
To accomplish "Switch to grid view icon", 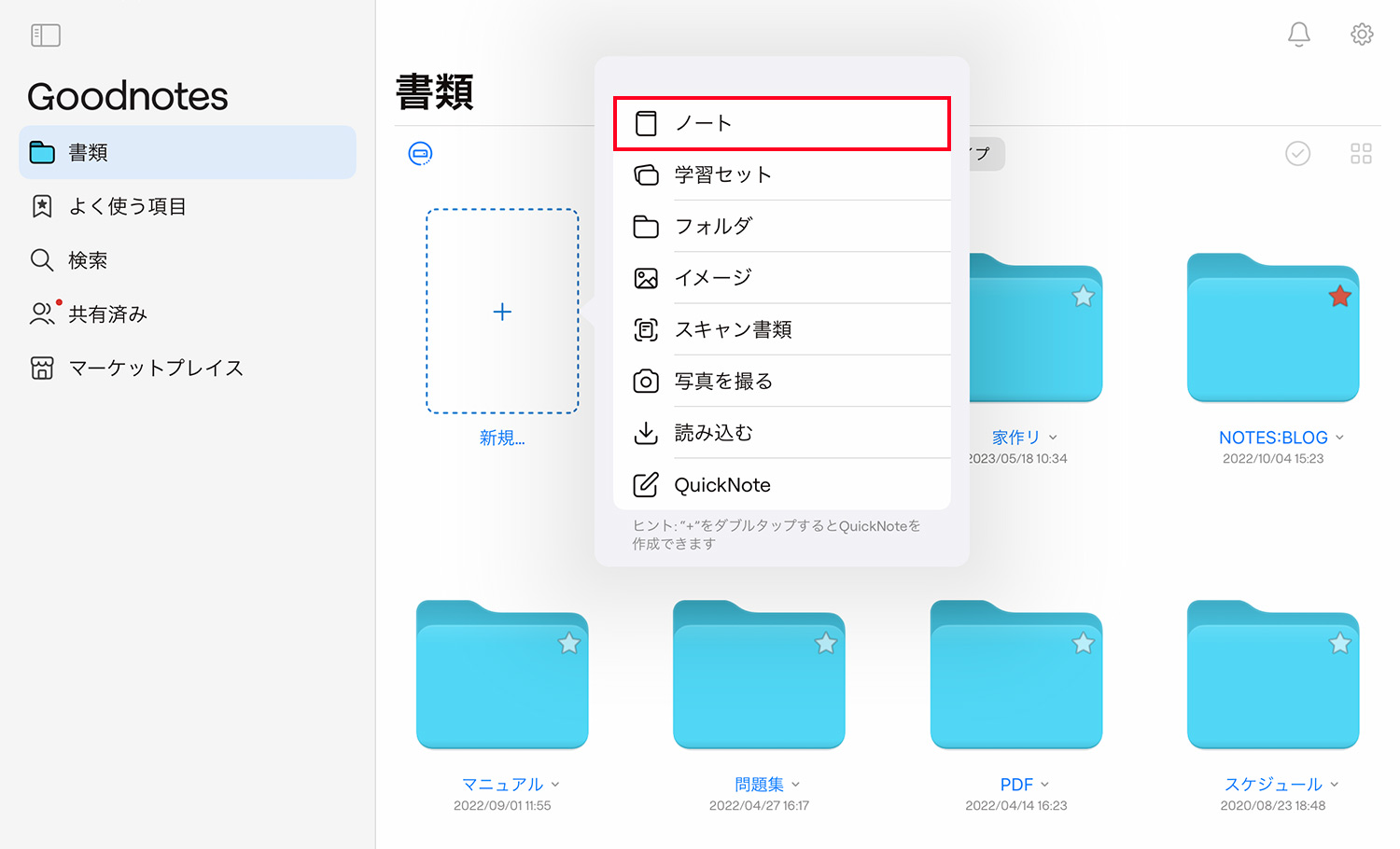I will coord(1361,153).
